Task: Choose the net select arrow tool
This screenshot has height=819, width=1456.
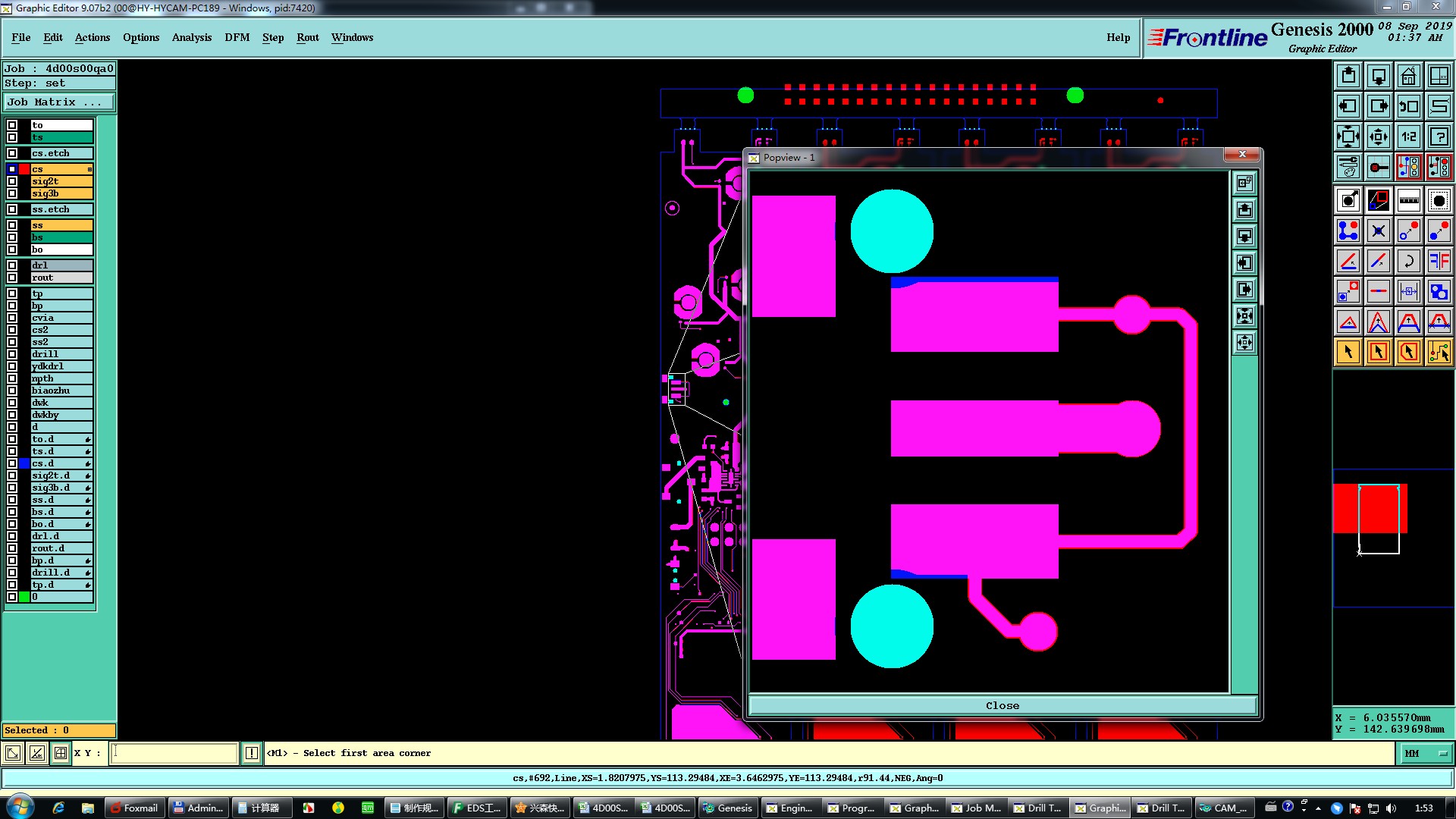Action: point(1439,352)
